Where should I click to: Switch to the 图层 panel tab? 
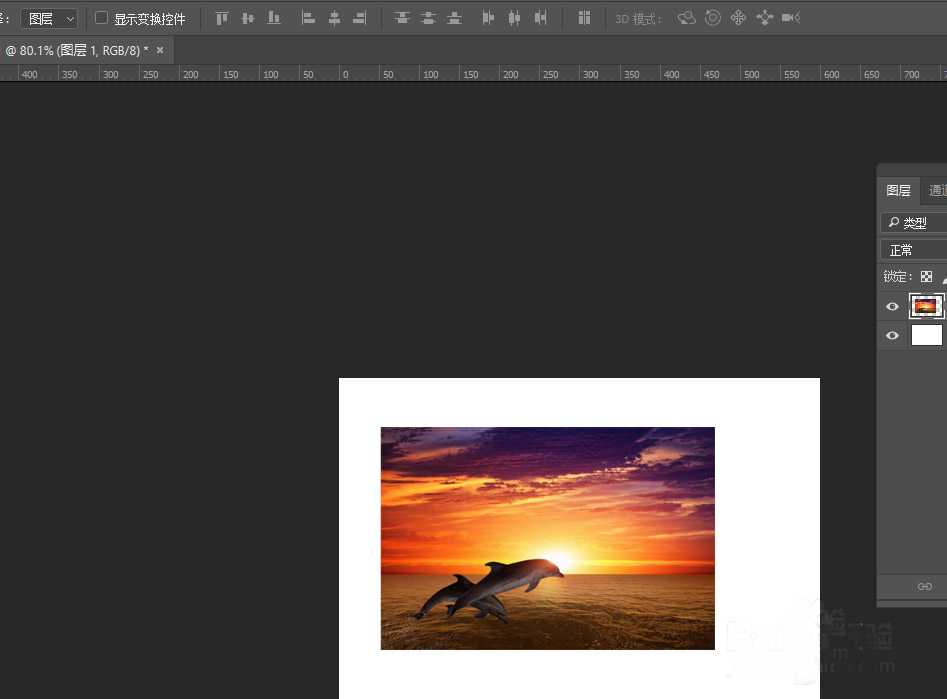tap(898, 190)
